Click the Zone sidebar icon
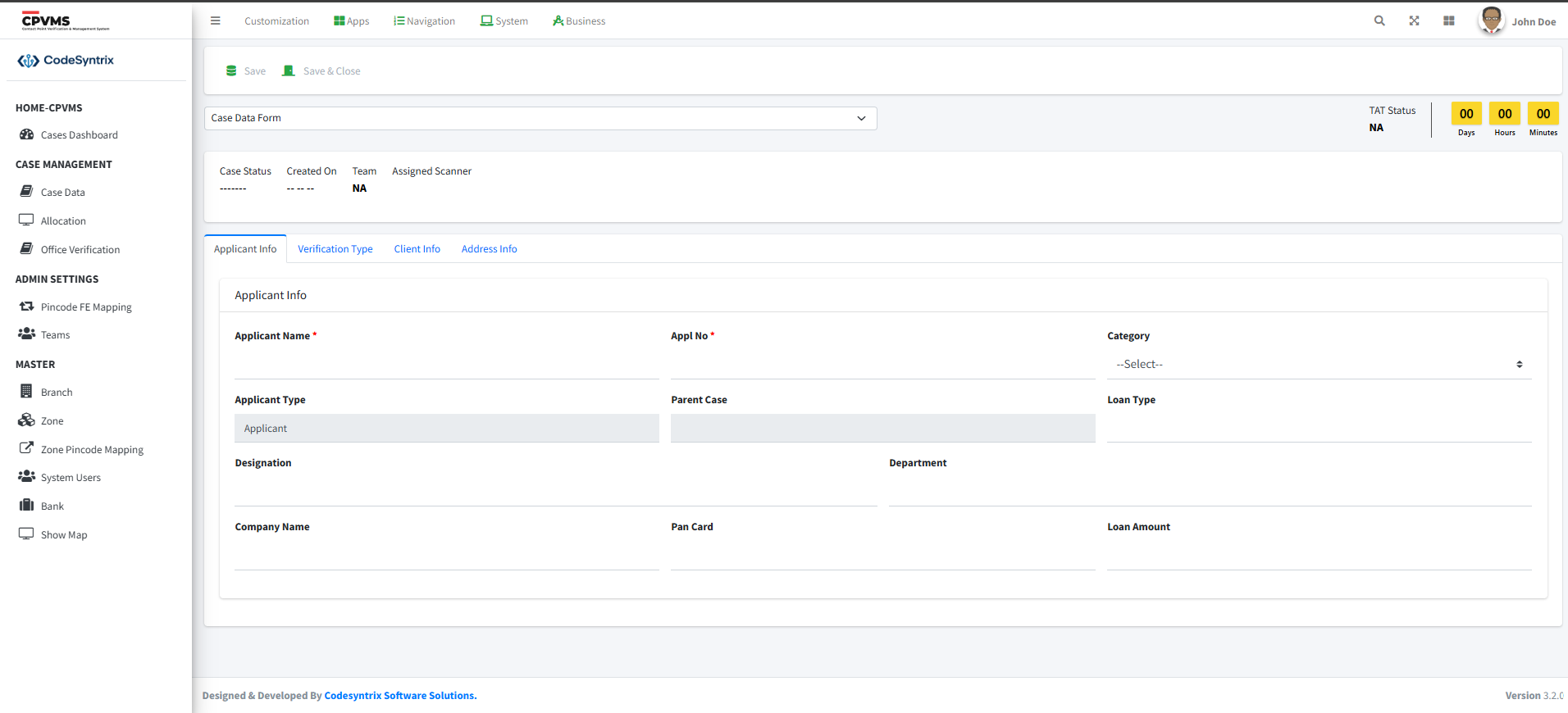The image size is (1568, 713). pos(26,420)
